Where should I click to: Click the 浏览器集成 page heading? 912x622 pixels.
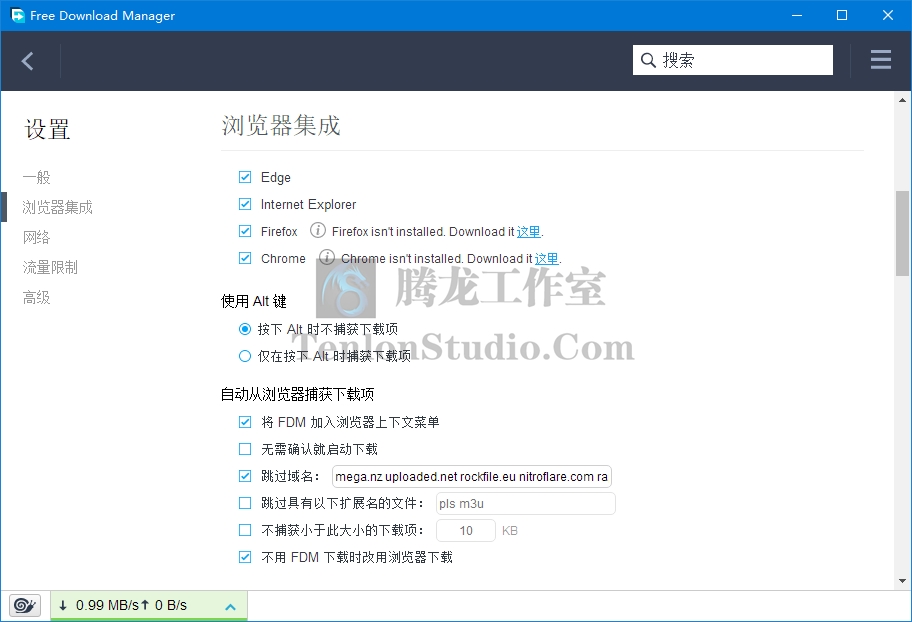281,125
